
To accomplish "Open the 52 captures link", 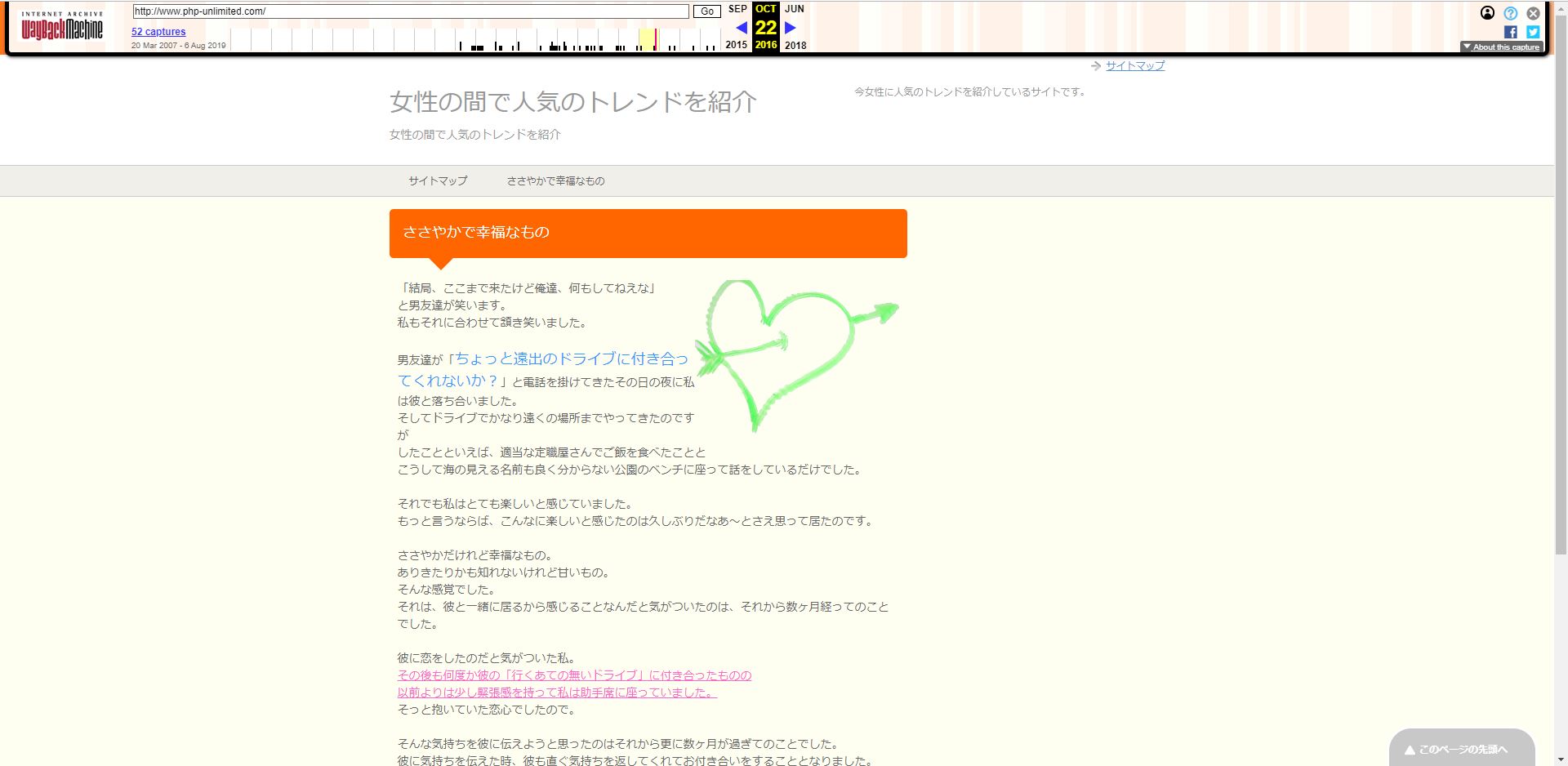I will [158, 32].
